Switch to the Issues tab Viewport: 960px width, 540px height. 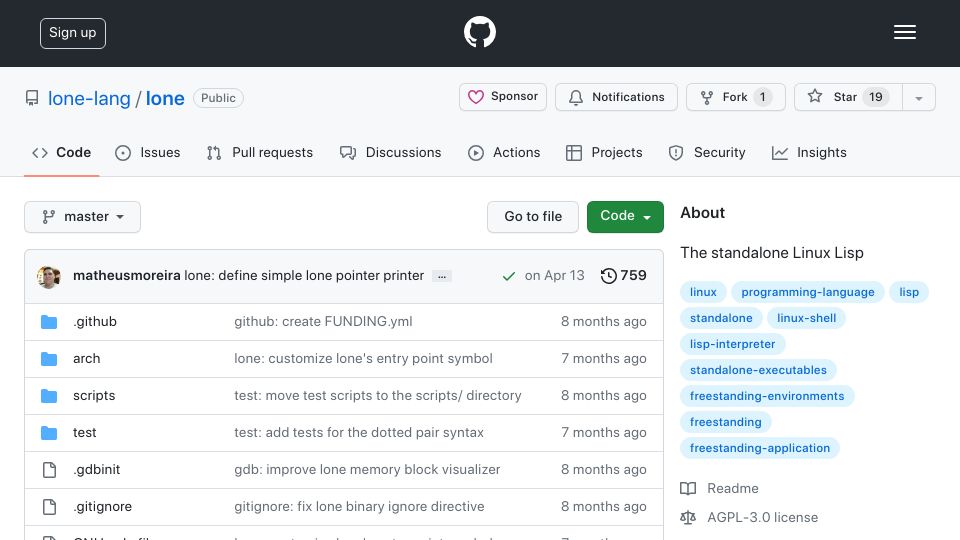coord(148,152)
